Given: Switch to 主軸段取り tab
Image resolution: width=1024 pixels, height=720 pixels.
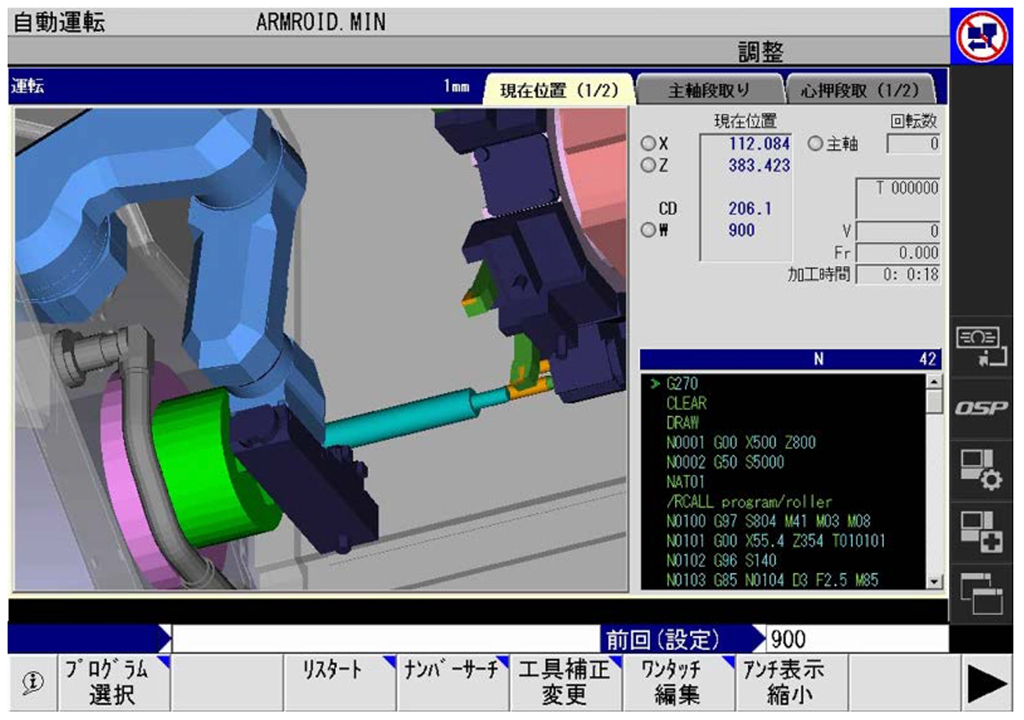Looking at the screenshot, I should pos(709,90).
